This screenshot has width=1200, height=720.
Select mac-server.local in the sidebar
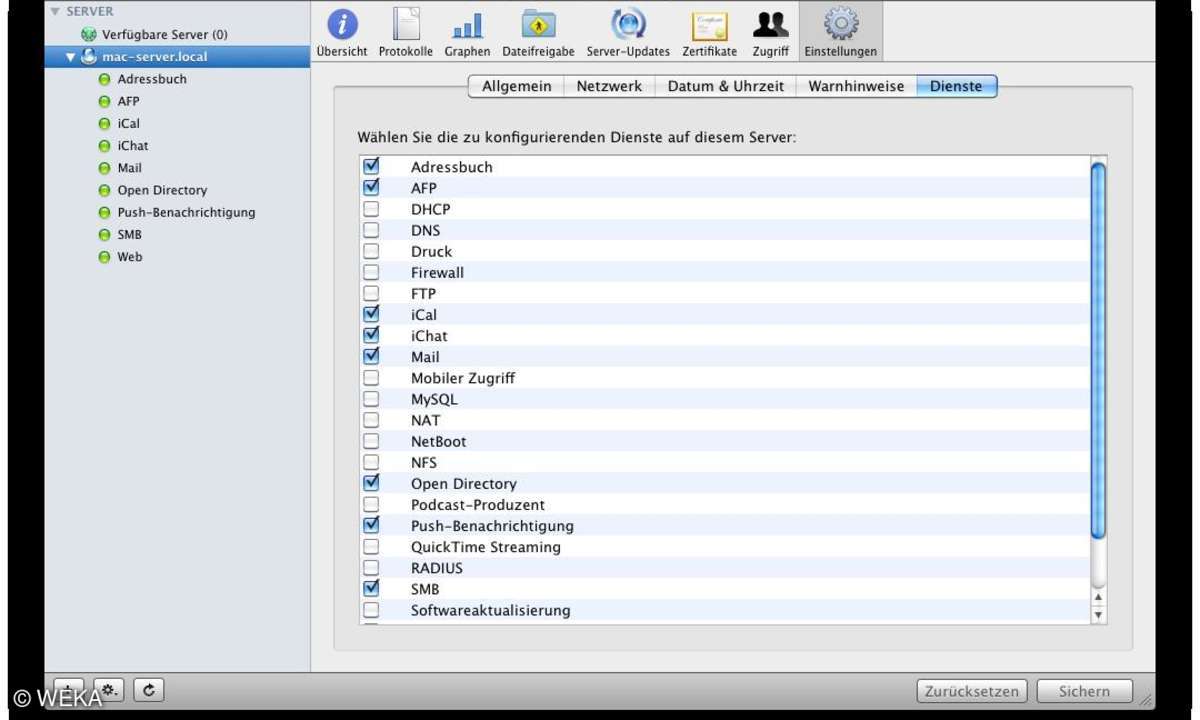tap(177, 56)
